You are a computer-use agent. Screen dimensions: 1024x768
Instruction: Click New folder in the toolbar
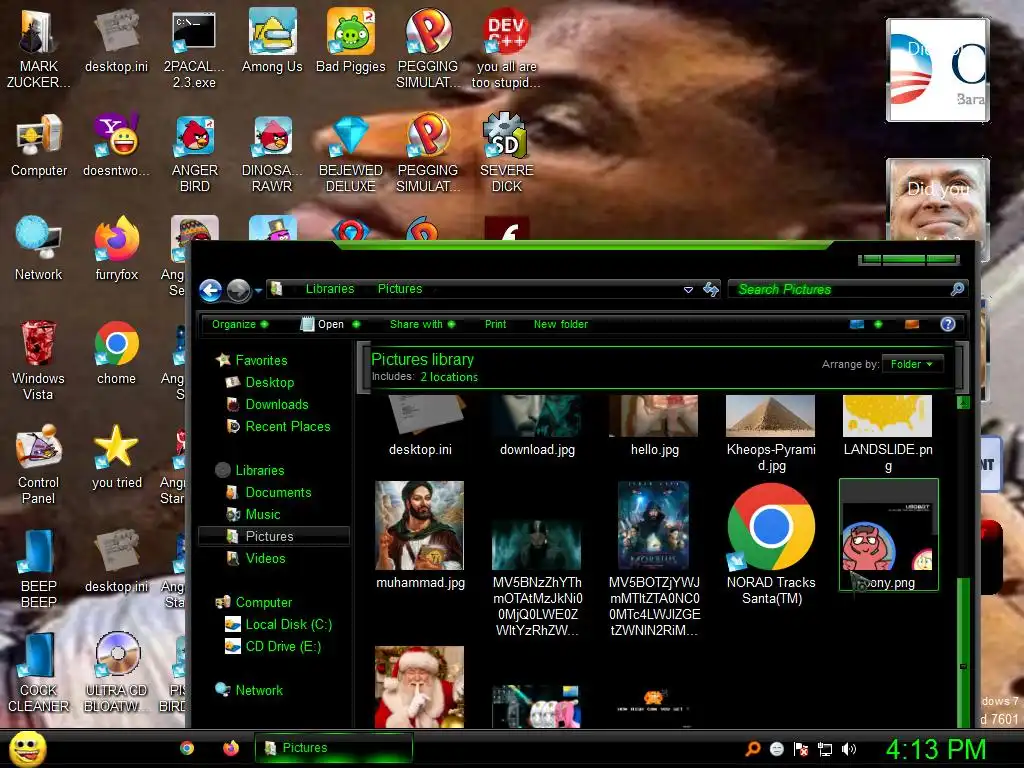[x=560, y=324]
